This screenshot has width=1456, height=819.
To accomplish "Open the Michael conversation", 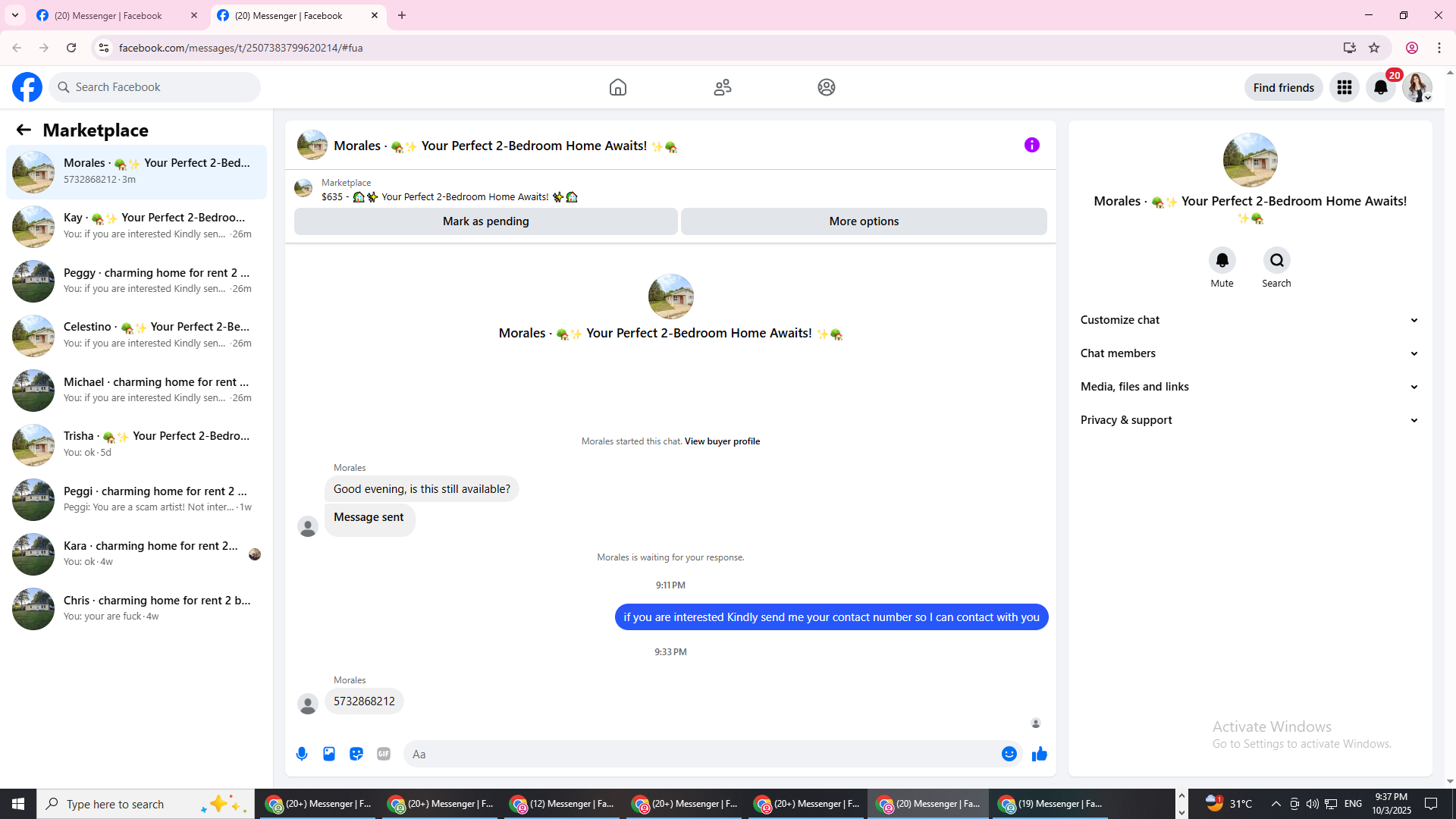I will click(136, 390).
